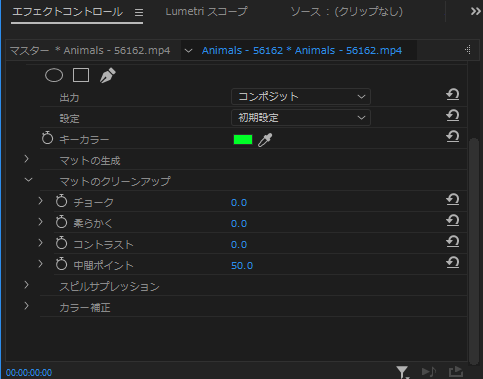Switch to the ソース：(クリップなし) tab
This screenshot has height=379, width=483.
(347, 12)
